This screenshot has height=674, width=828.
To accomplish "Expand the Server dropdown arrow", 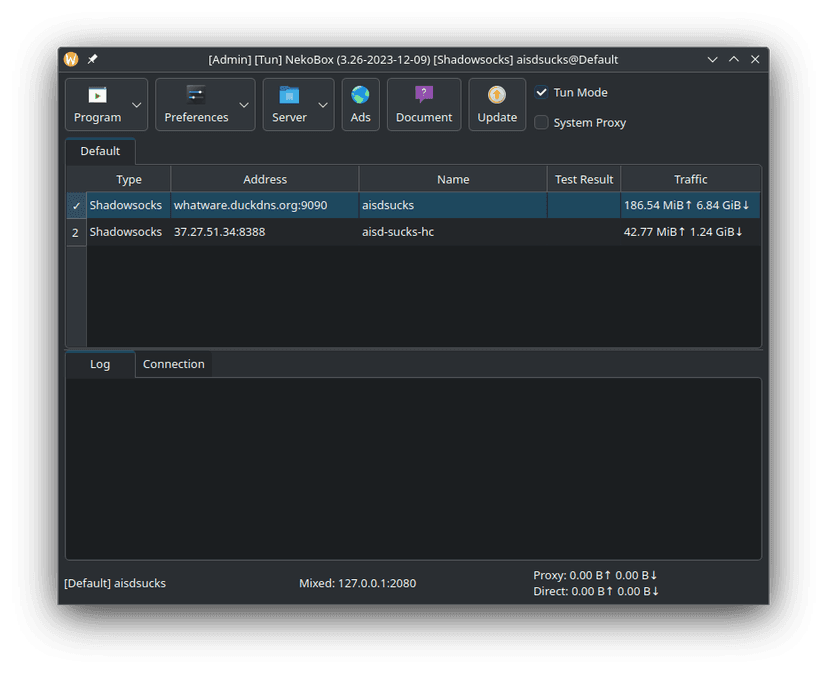I will pyautogui.click(x=323, y=105).
